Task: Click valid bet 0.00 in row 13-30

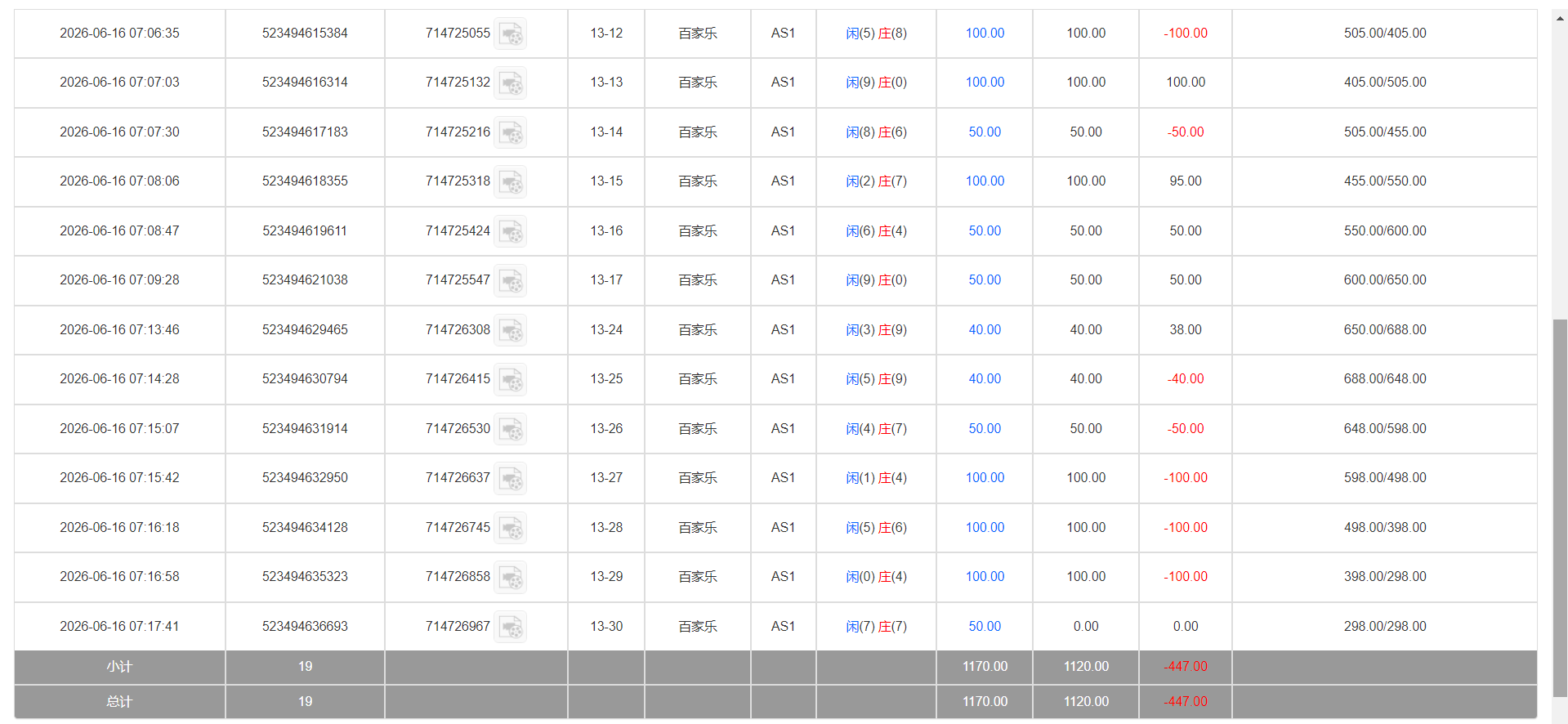Action: [1086, 627]
